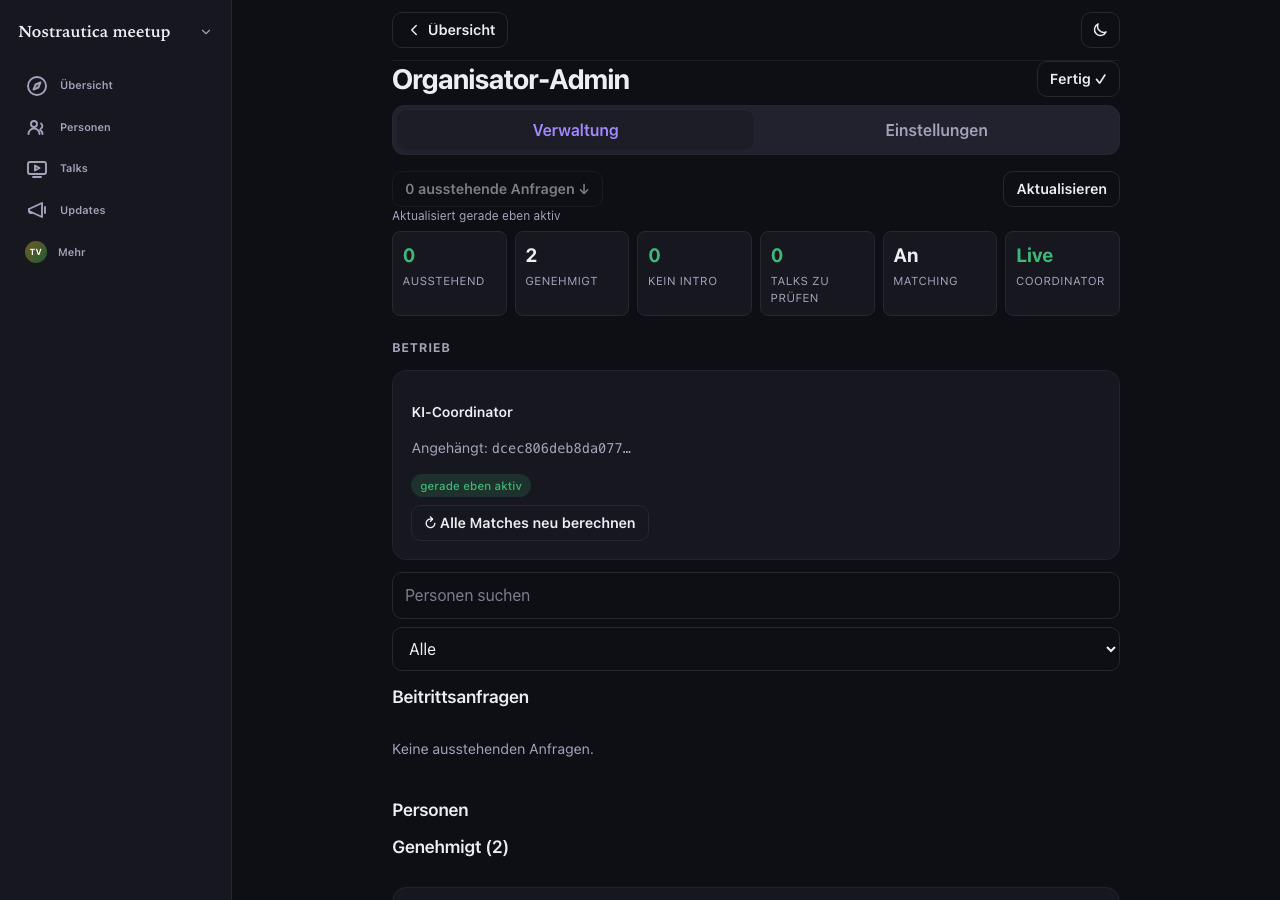This screenshot has height=900, width=1280.
Task: Select the Ausstehend stat card
Action: click(x=449, y=274)
